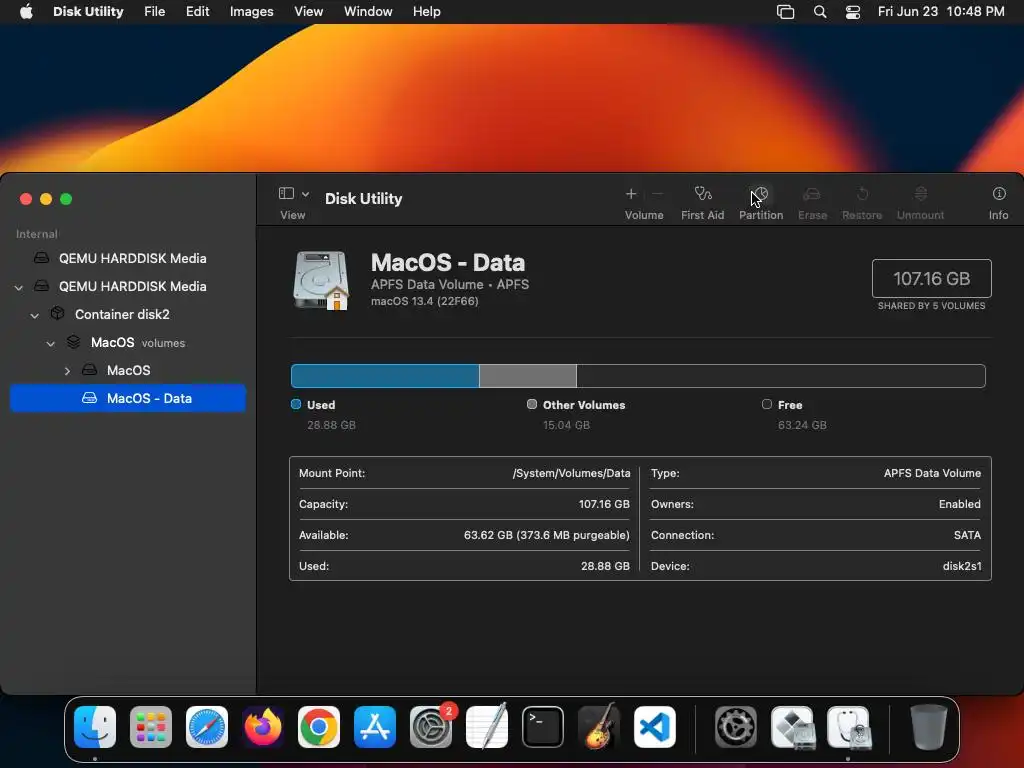Open the Help menu

(426, 12)
